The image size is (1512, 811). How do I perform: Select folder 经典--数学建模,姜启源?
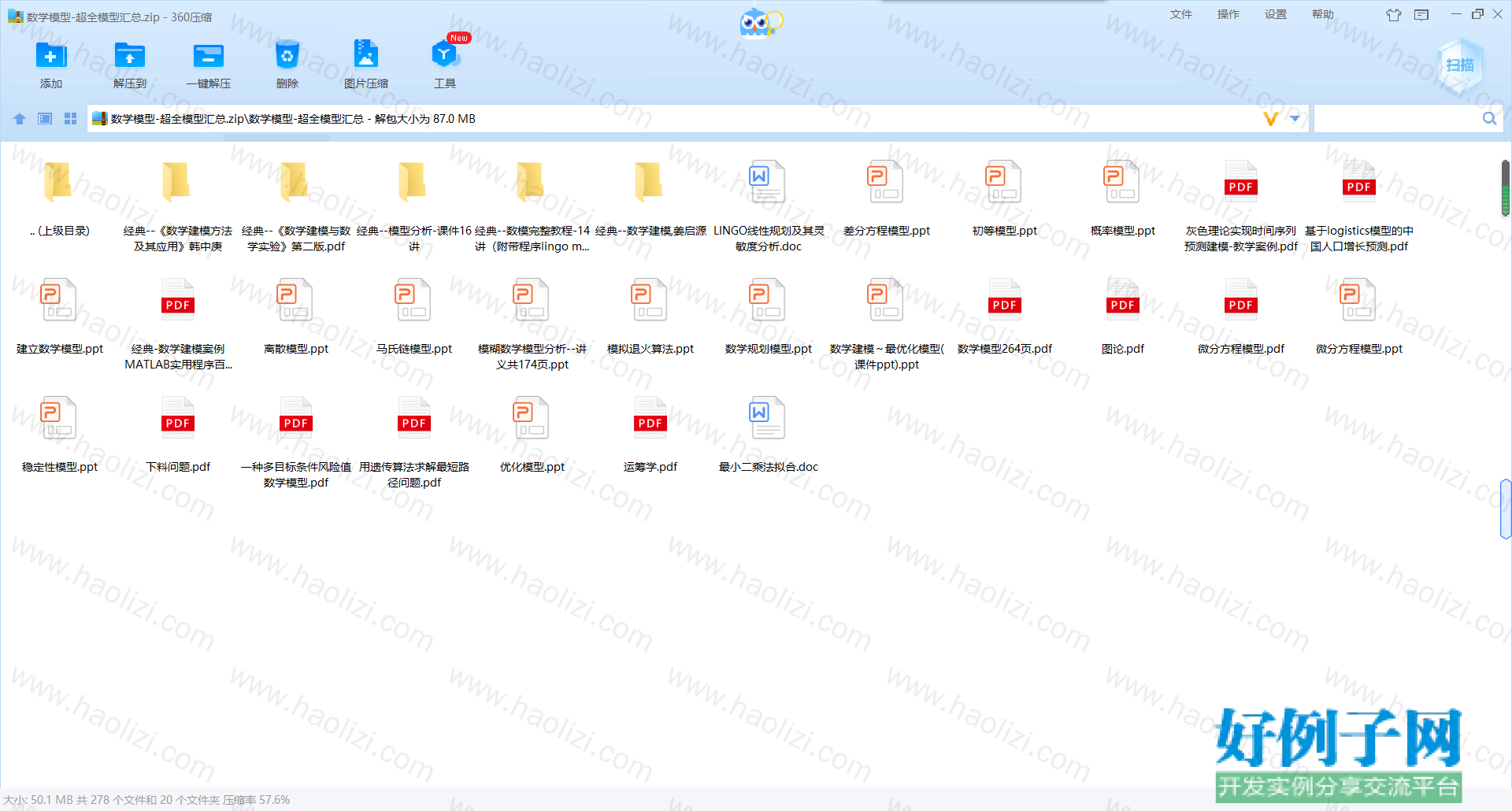click(x=650, y=198)
